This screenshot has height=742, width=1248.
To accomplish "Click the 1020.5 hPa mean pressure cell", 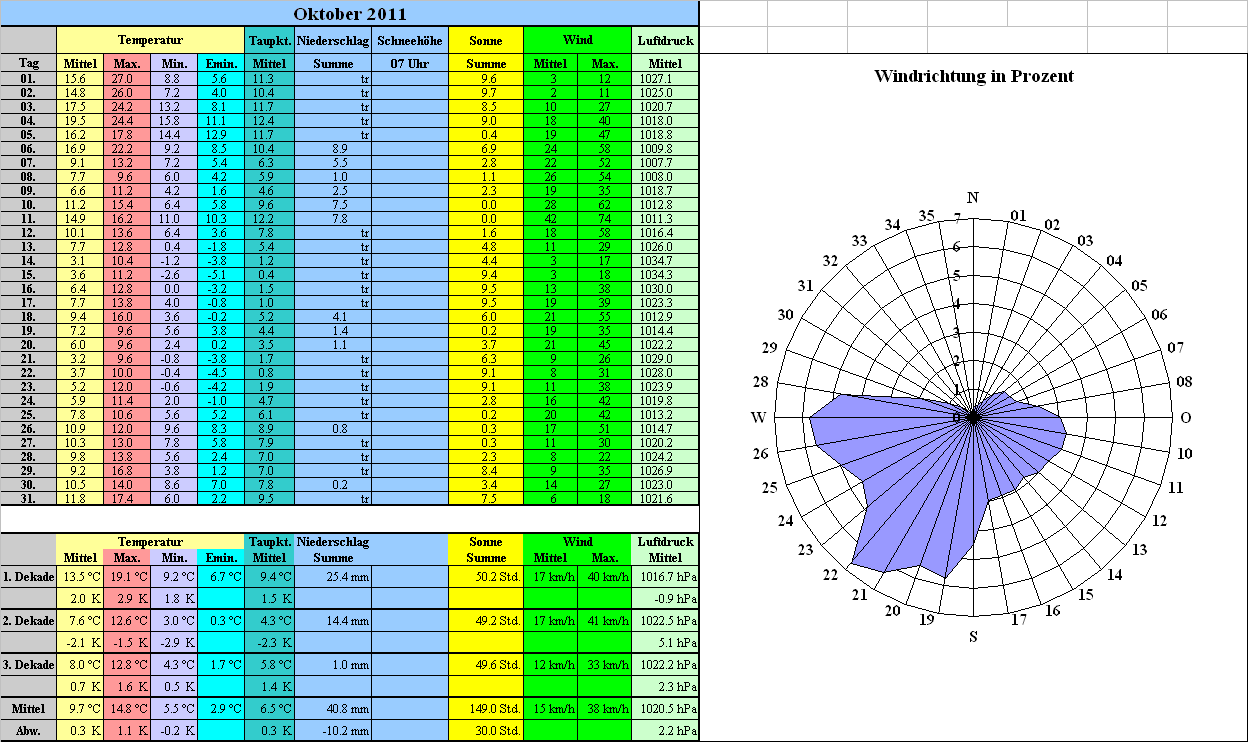I will [x=665, y=708].
